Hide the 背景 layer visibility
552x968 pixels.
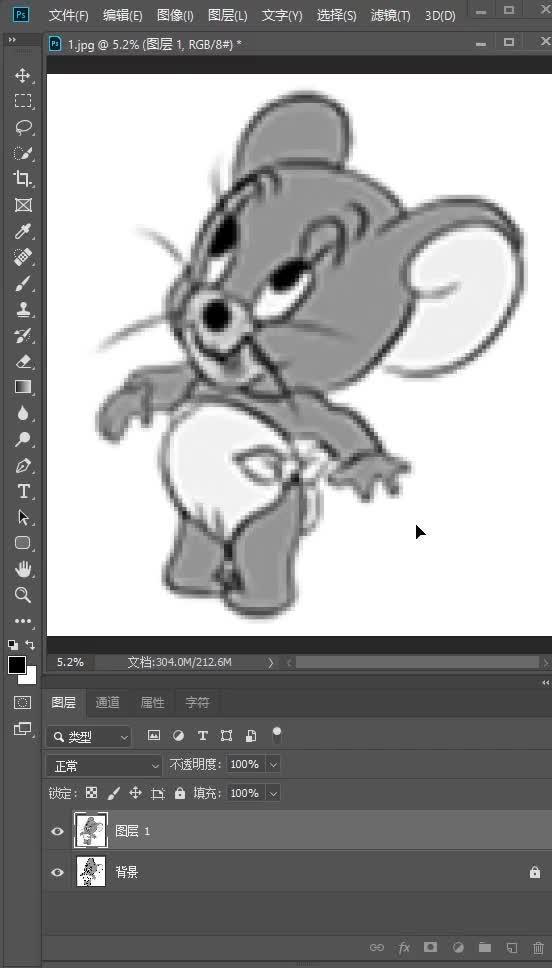57,872
